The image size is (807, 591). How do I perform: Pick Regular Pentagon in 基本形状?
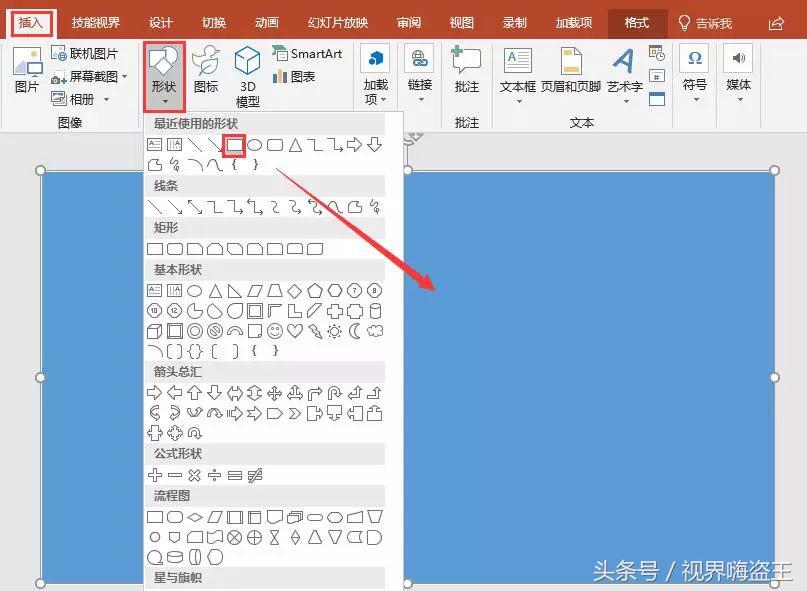click(x=314, y=291)
